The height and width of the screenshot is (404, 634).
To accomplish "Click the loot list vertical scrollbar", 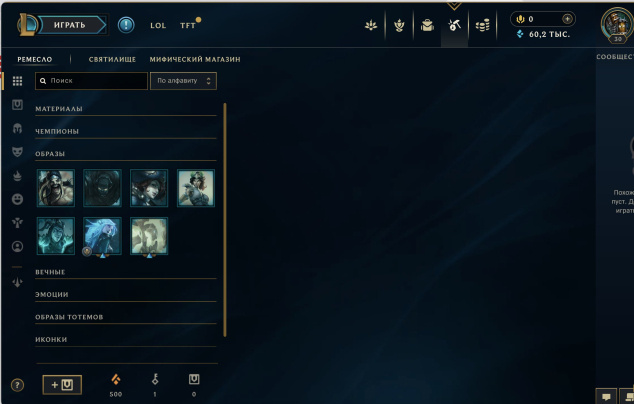I will pos(225,220).
